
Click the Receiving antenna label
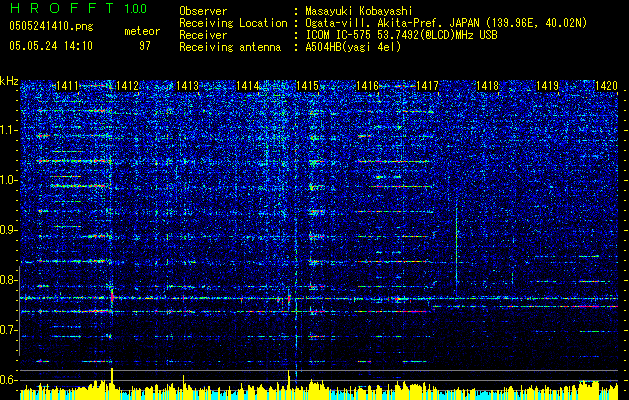point(230,47)
